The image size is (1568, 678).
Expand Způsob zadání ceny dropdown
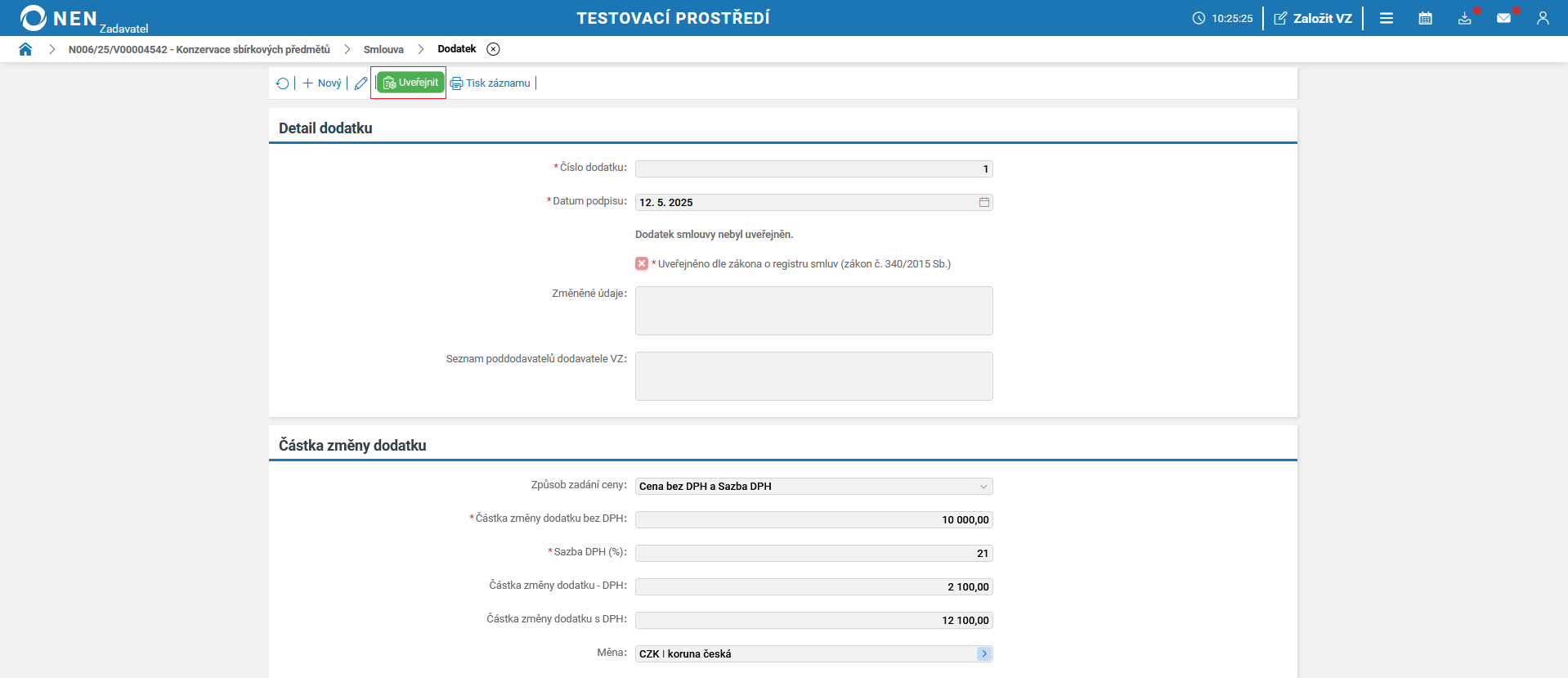pyautogui.click(x=983, y=487)
